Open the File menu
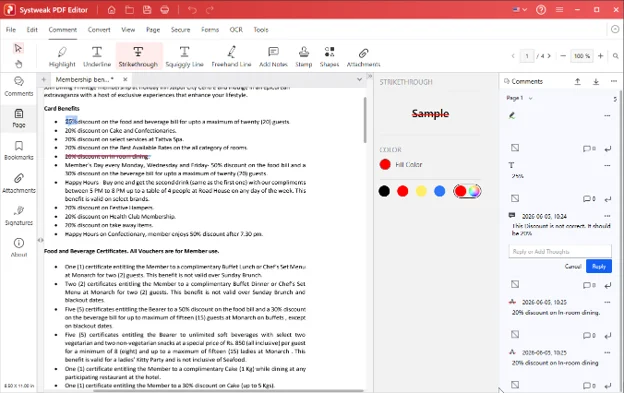The image size is (624, 393). pos(11,29)
